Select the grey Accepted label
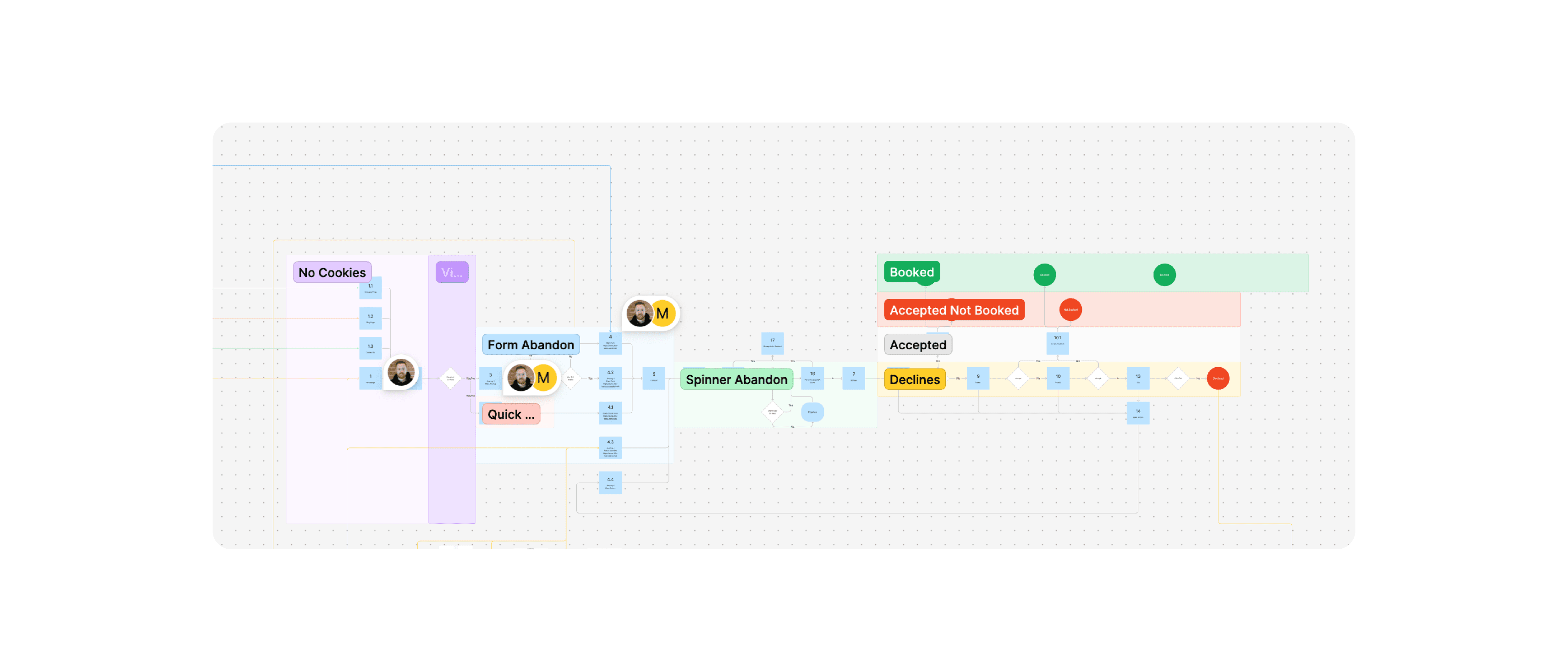Screen dimensions: 1568x672 point(918,345)
